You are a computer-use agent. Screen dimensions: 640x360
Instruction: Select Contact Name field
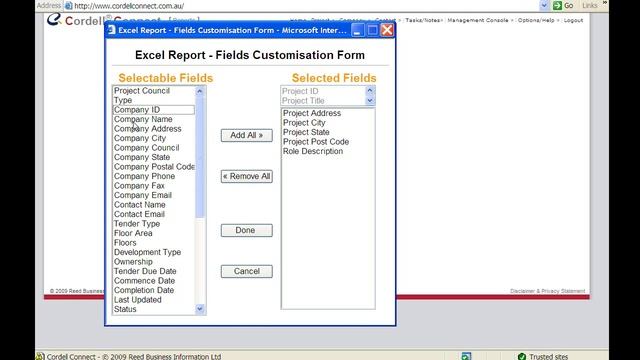pyautogui.click(x=154, y=204)
